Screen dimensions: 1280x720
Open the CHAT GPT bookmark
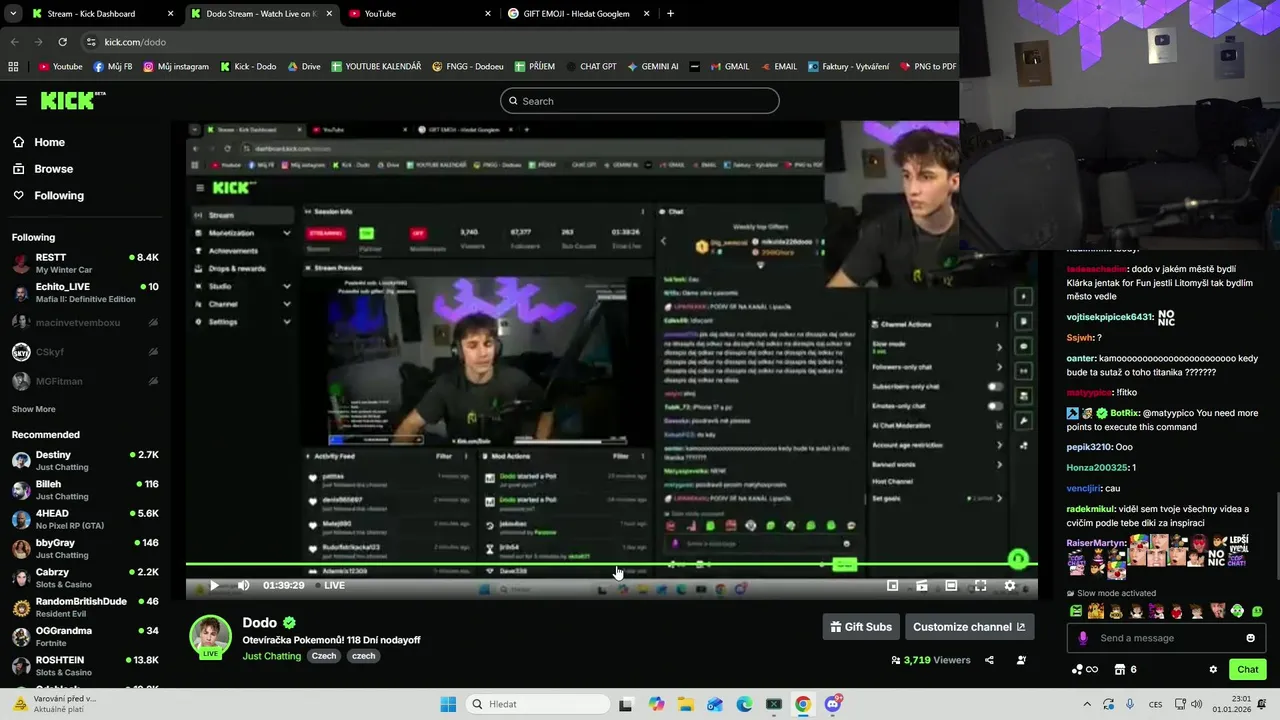pyautogui.click(x=590, y=66)
